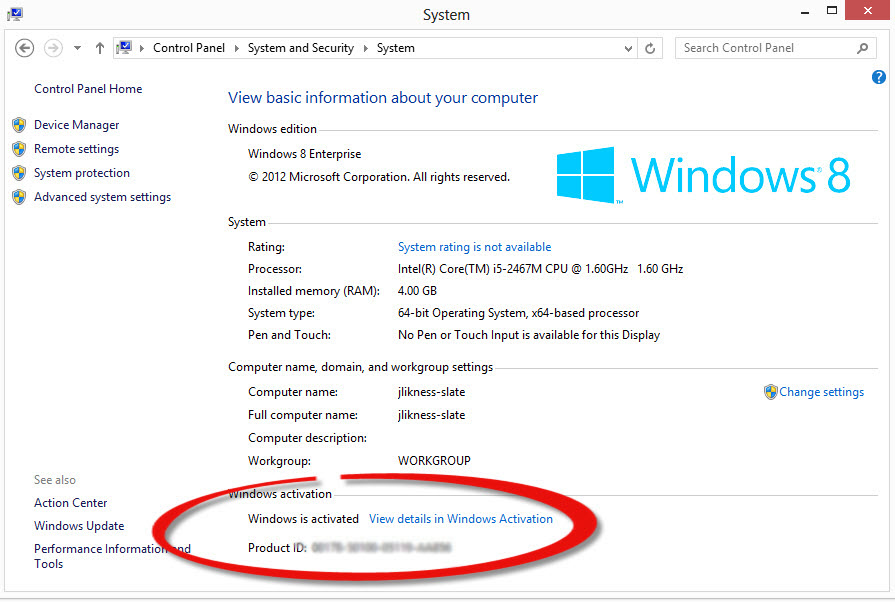Select the 2012 Microsoft Corporation copyright text
Viewport: 895px width, 604px height.
(378, 177)
